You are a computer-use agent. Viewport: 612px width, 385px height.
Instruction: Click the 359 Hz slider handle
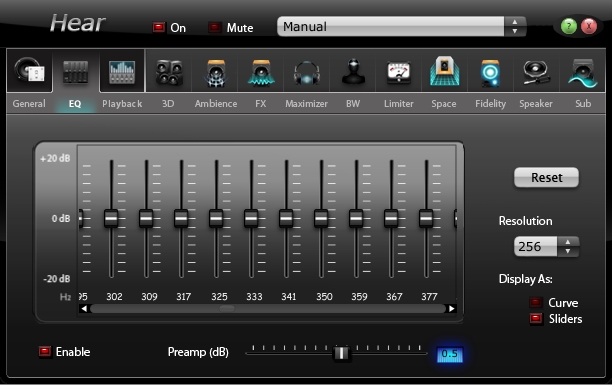point(356,218)
